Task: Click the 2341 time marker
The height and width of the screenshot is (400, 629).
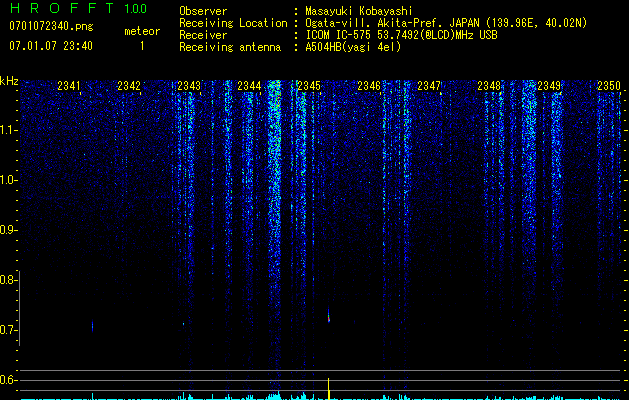Action: [x=69, y=86]
